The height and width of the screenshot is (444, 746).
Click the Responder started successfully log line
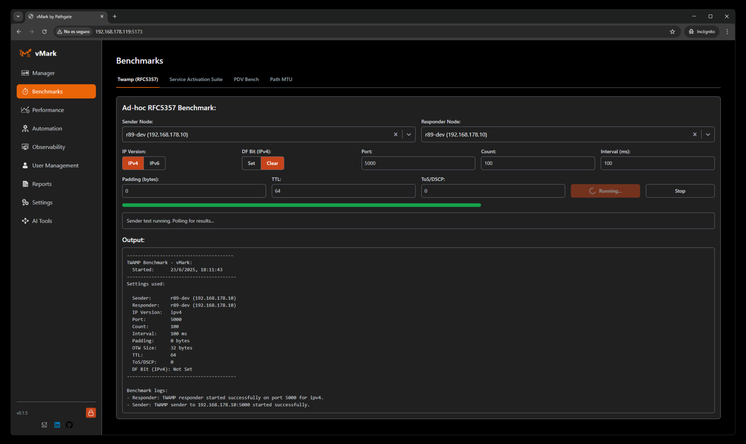[x=225, y=397]
